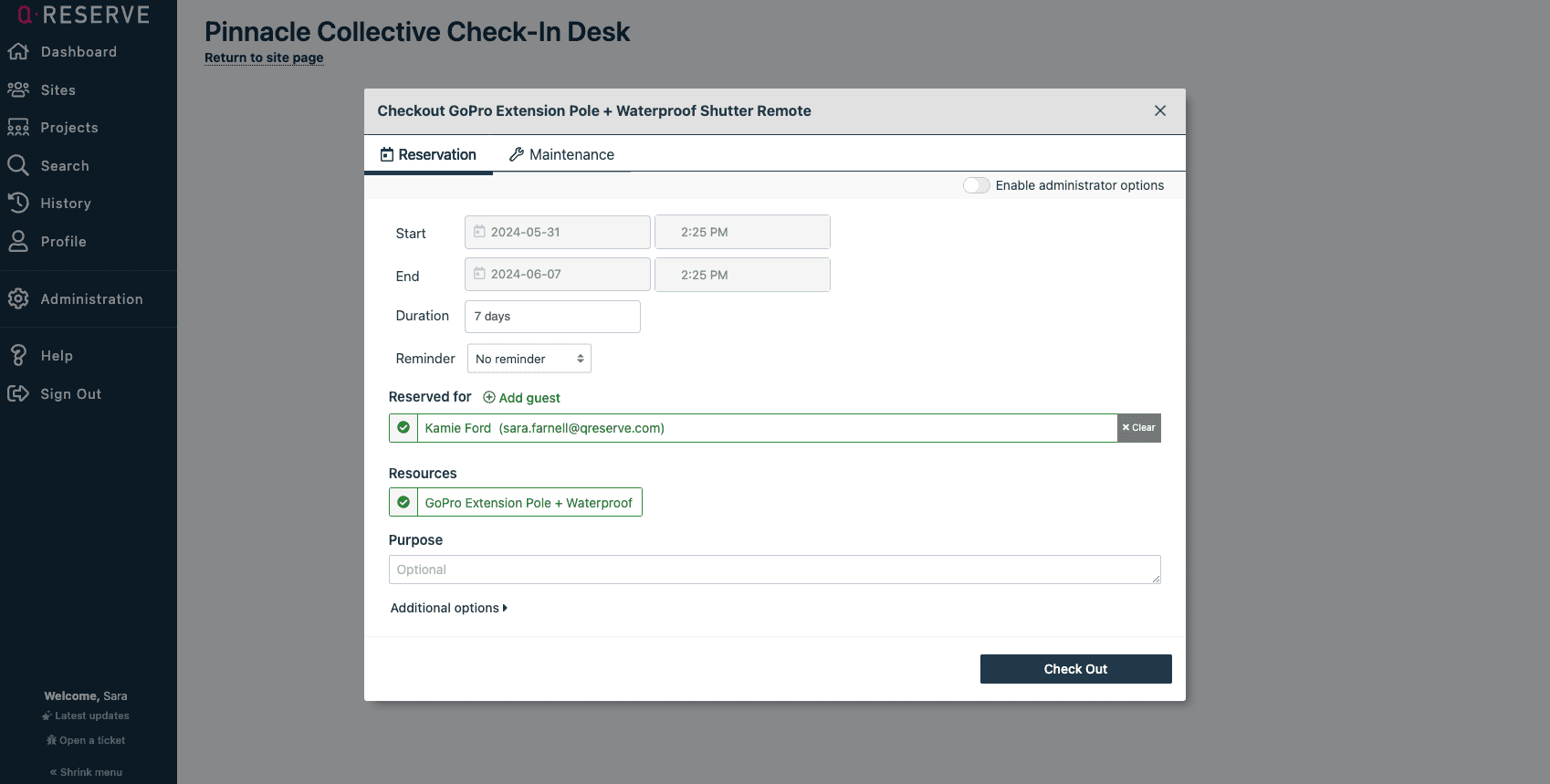
Task: Click the Dashboard home icon in sidebar
Action: 18,52
